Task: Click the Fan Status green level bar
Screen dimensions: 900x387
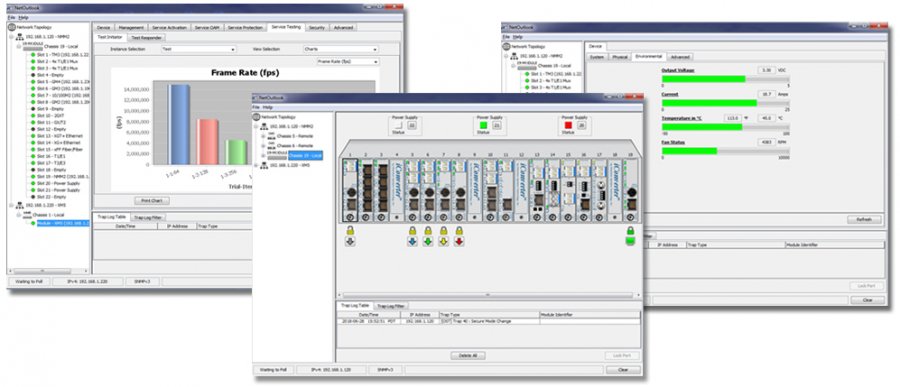Action: click(689, 151)
